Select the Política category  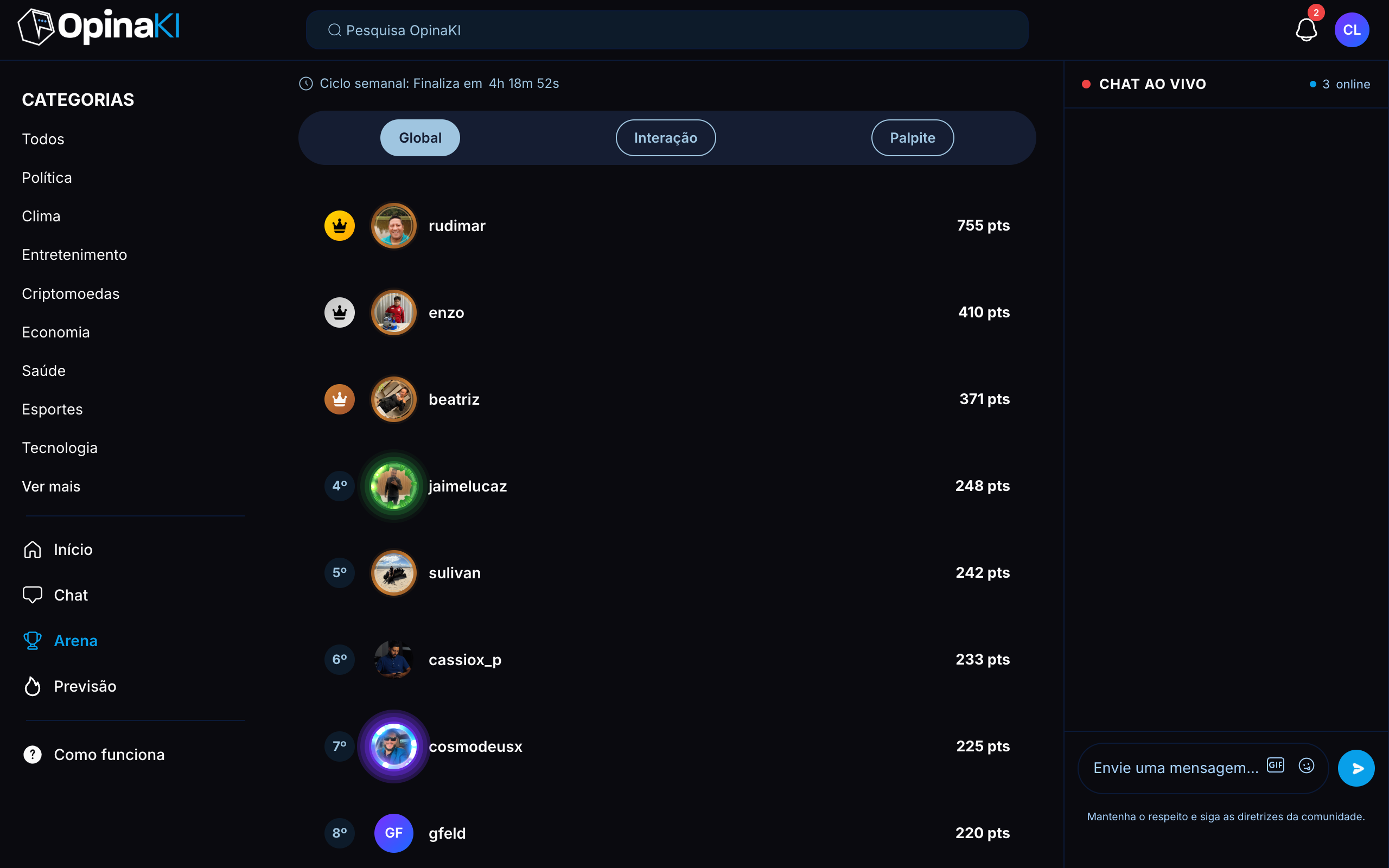click(x=47, y=177)
